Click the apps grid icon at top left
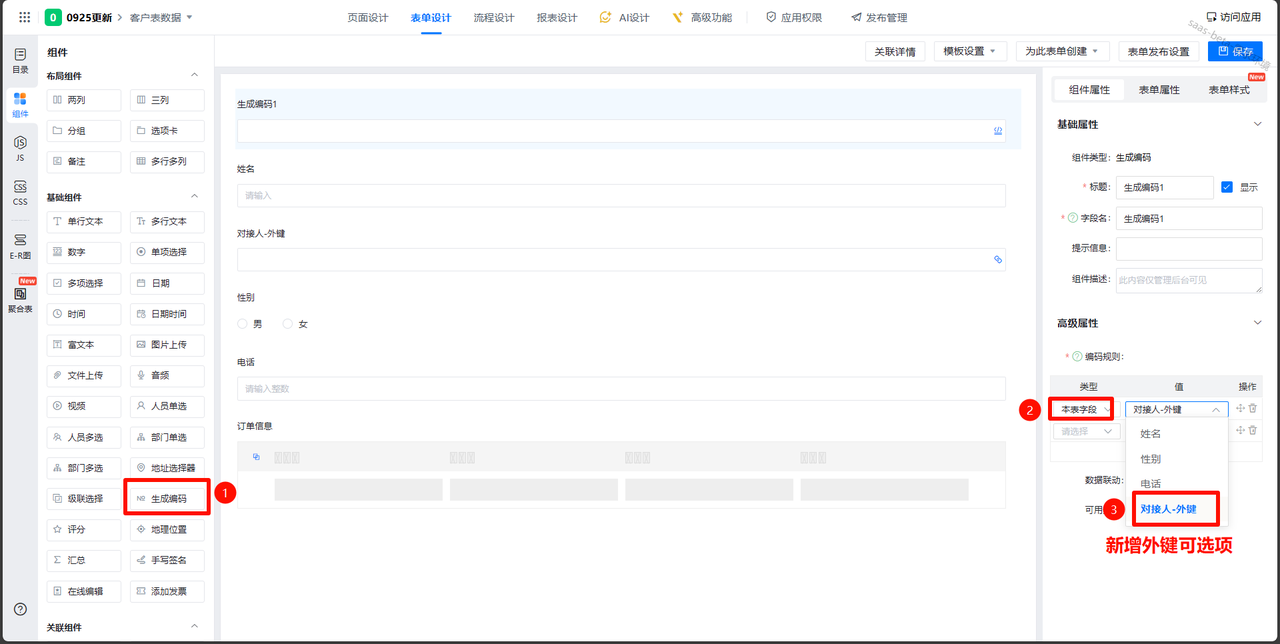Image resolution: width=1280 pixels, height=644 pixels. tap(25, 17)
